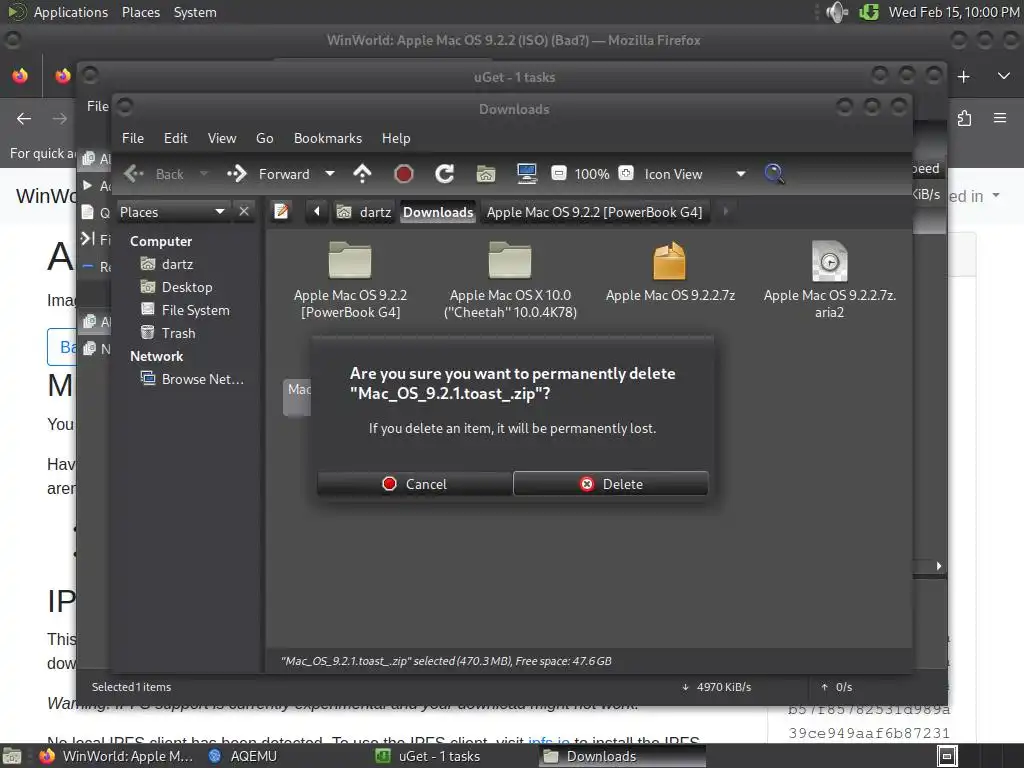The image size is (1024, 768).
Task: Cancel the permanent delete dialog
Action: pos(415,484)
